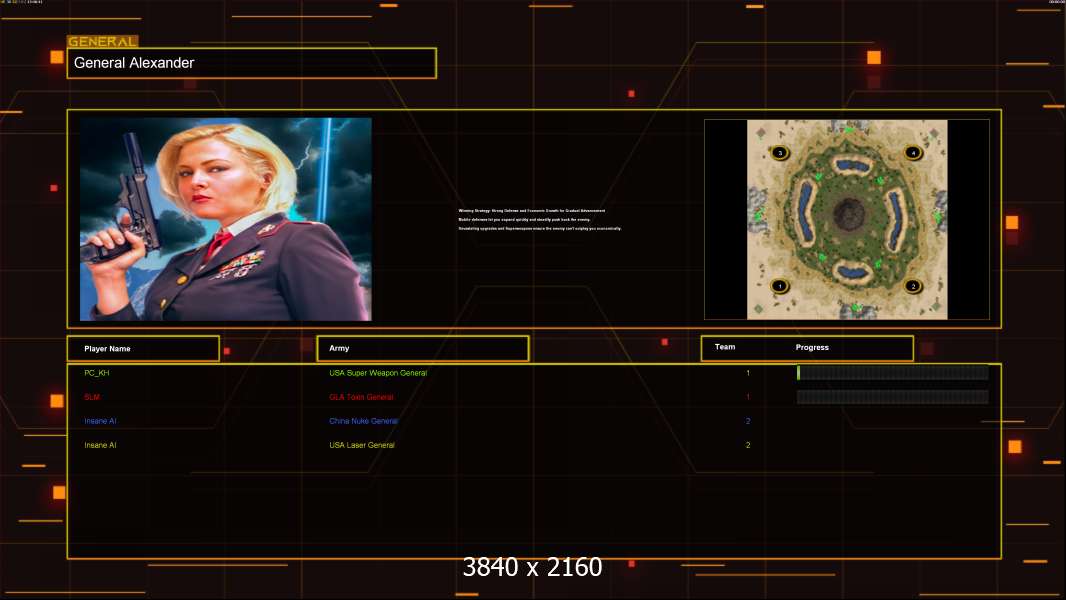This screenshot has width=1066, height=600.
Task: Click the Winning Strategy text line
Action: 532,211
